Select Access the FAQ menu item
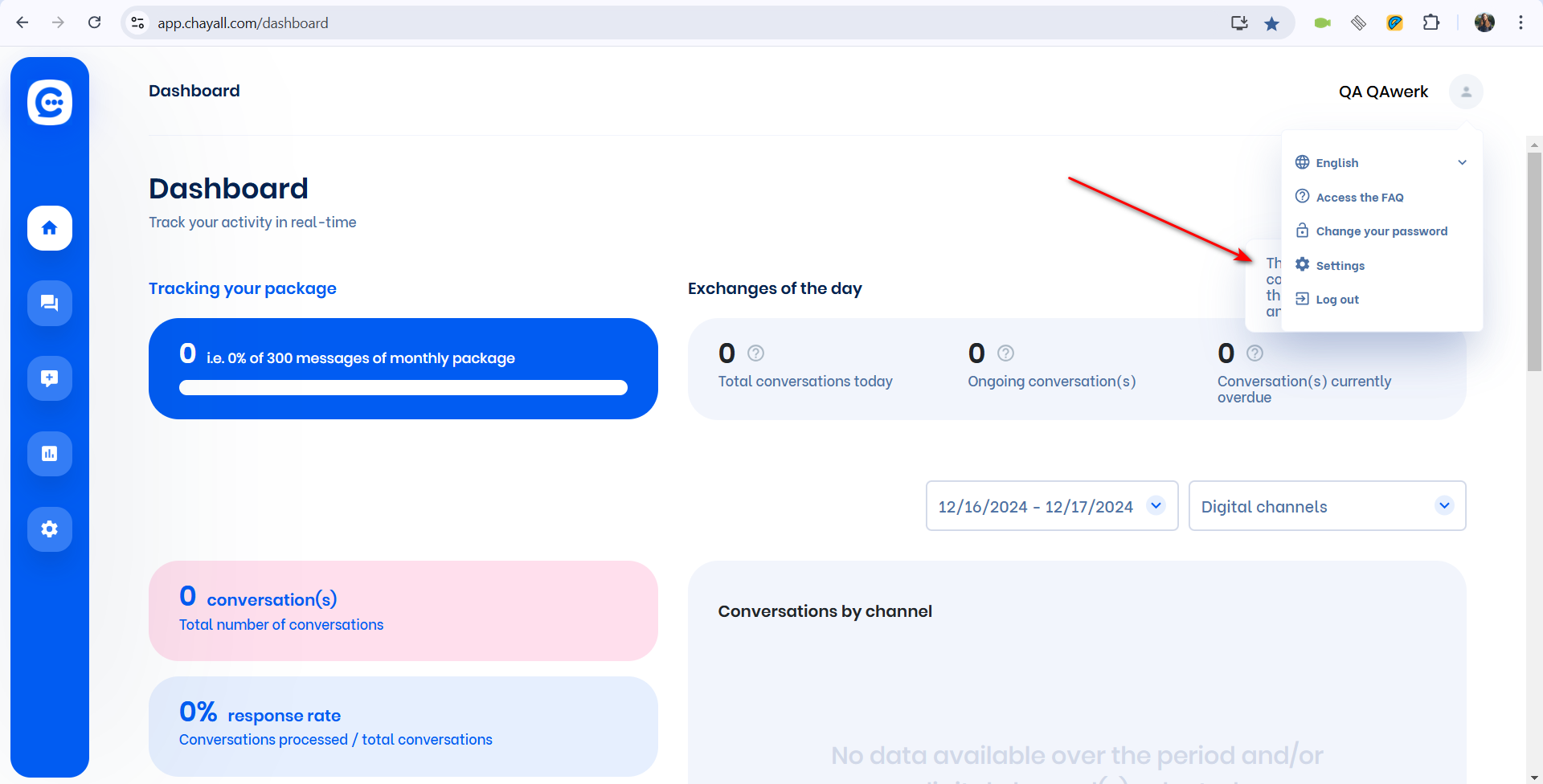 coord(1350,197)
